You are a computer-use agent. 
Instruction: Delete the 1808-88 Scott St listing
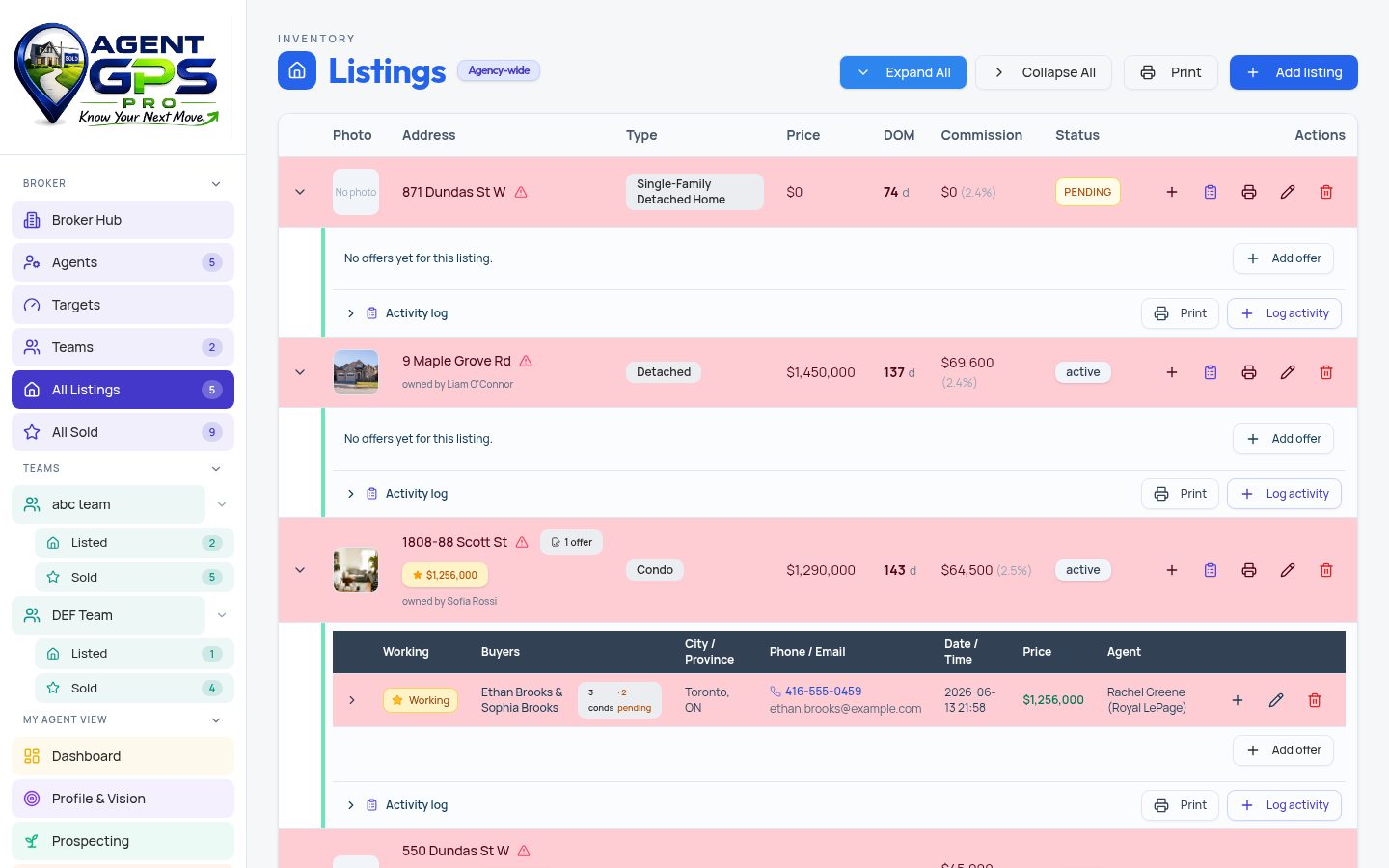click(1326, 570)
